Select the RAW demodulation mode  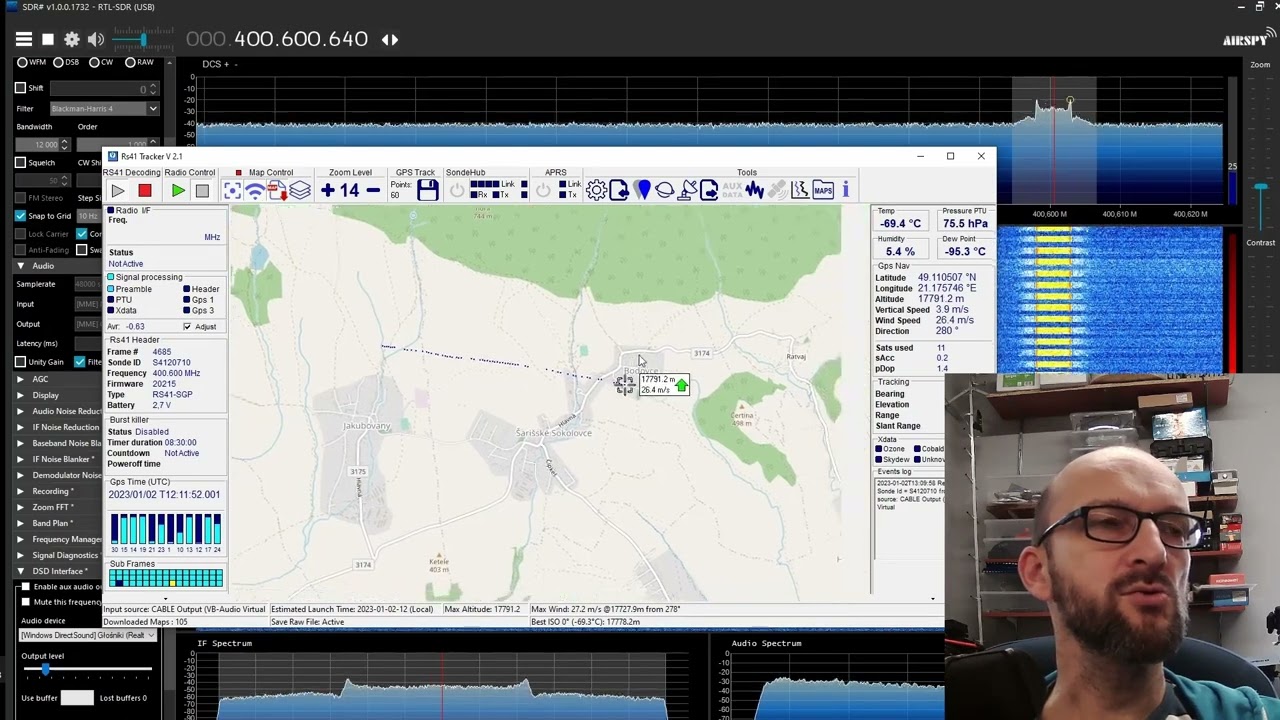(x=131, y=63)
